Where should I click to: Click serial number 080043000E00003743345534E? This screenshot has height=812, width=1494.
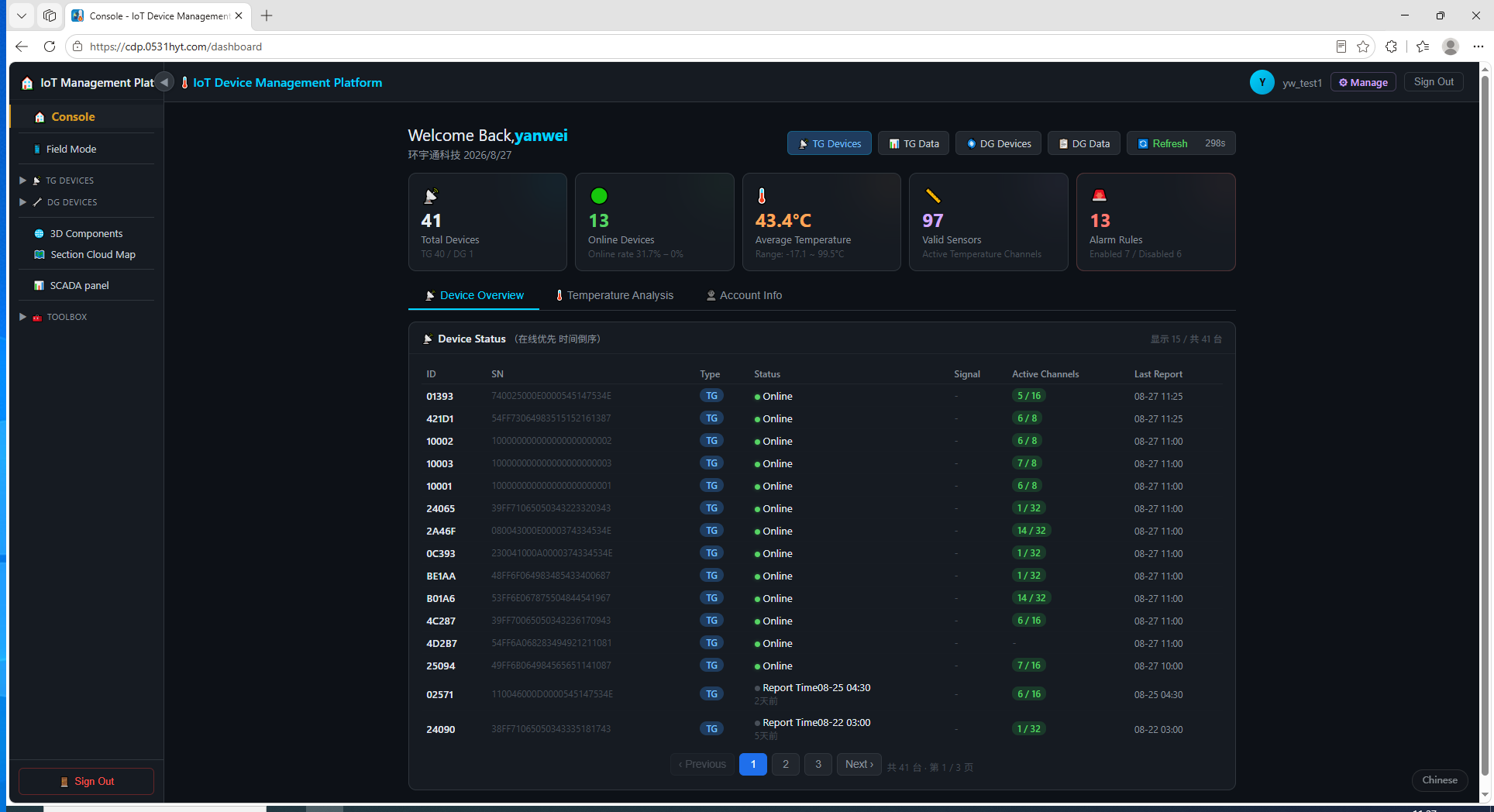point(551,531)
